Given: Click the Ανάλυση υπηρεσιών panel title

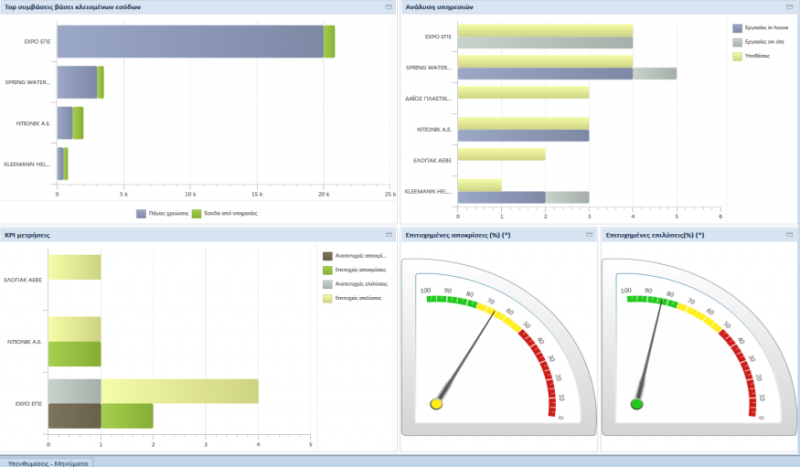Looking at the screenshot, I should [439, 7].
